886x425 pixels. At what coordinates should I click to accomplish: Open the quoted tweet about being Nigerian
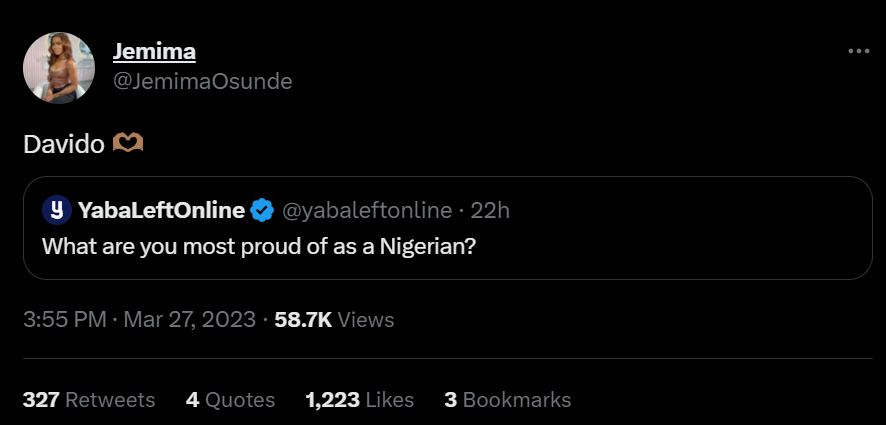coord(258,245)
